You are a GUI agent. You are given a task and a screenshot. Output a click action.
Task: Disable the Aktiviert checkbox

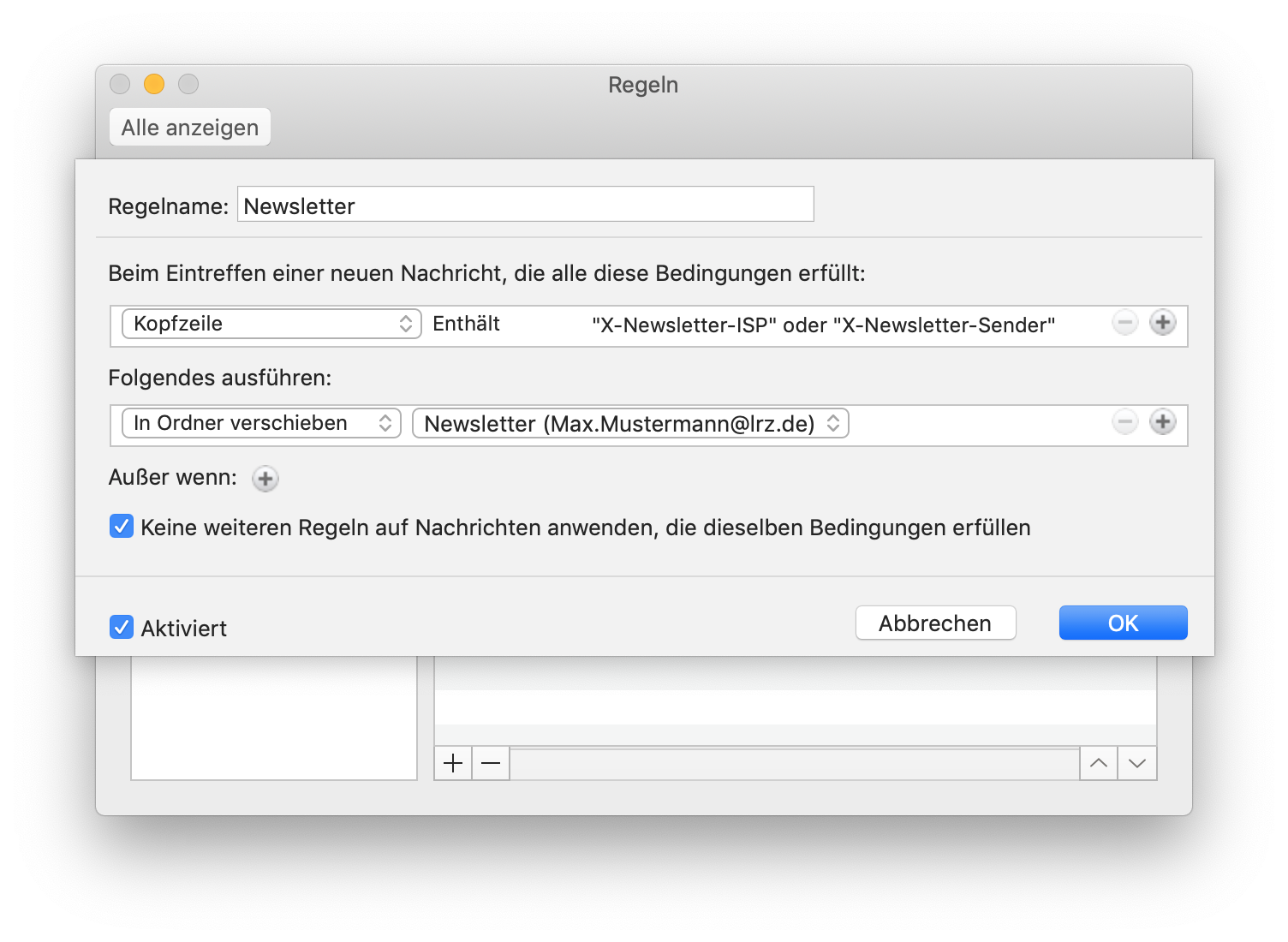(122, 627)
